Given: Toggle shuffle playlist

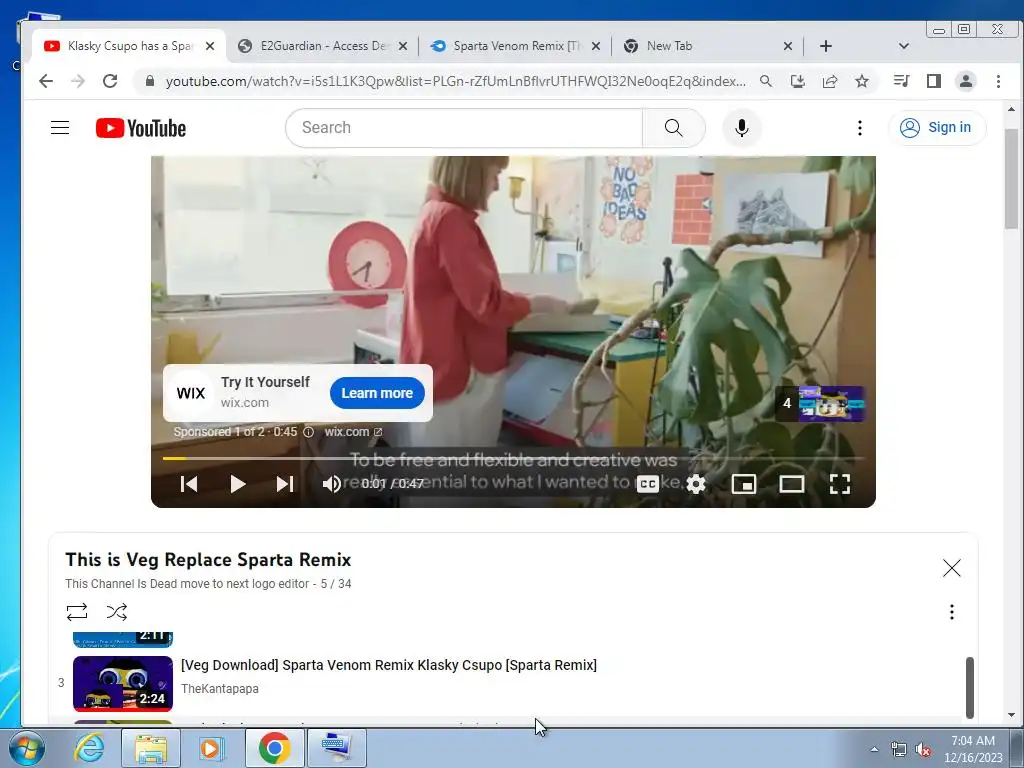Looking at the screenshot, I should [x=117, y=612].
